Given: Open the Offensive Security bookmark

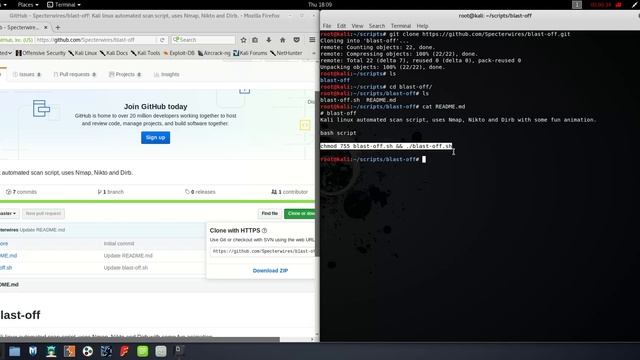Looking at the screenshot, I should click(x=40, y=53).
